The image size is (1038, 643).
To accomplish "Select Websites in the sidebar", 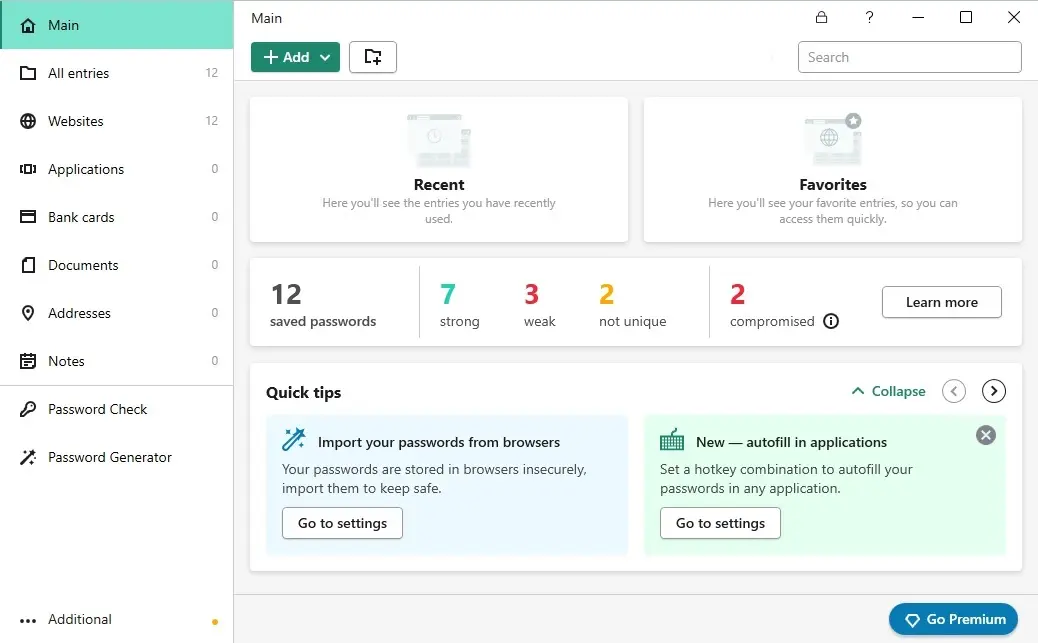I will pos(117,121).
